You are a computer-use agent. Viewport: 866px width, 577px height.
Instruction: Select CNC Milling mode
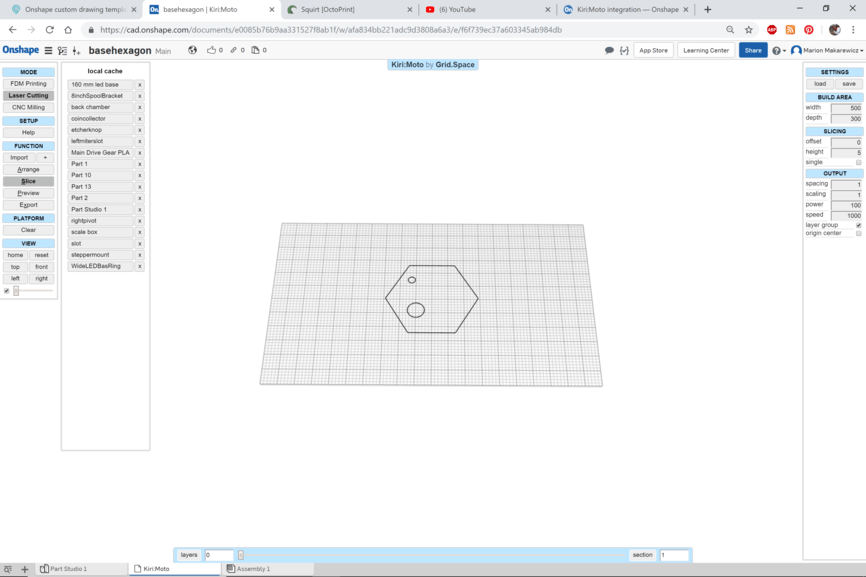[x=28, y=106]
